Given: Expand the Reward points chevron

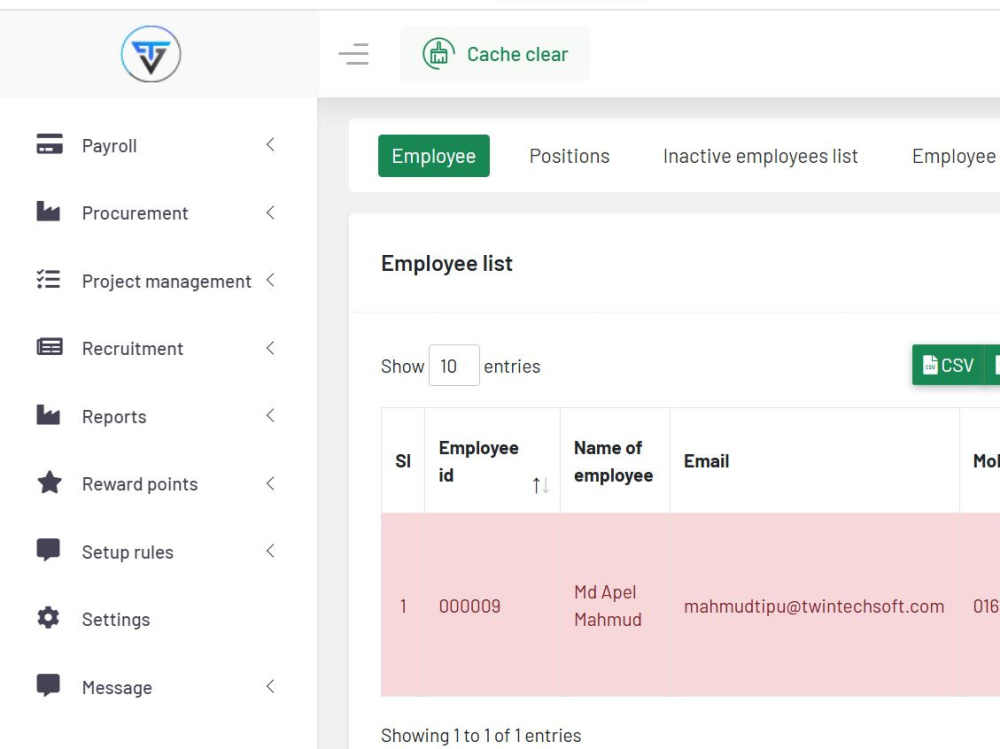Looking at the screenshot, I should [270, 484].
